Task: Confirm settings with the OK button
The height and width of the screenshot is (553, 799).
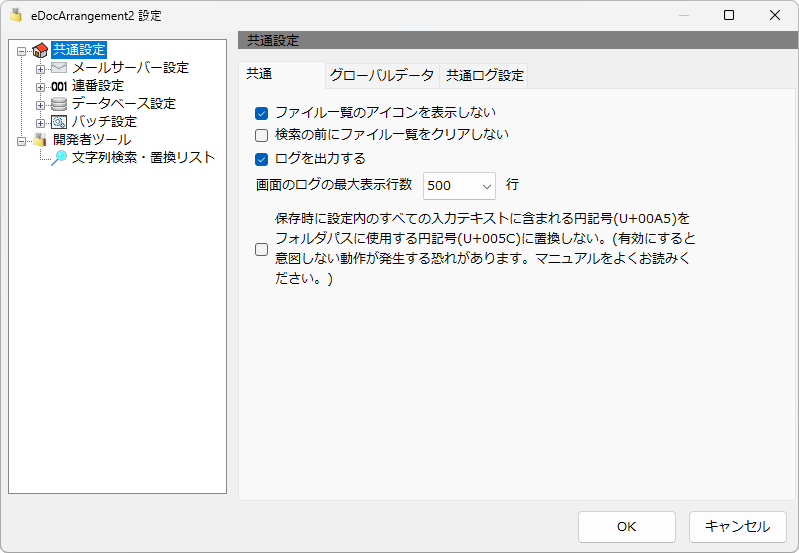Action: tap(627, 527)
